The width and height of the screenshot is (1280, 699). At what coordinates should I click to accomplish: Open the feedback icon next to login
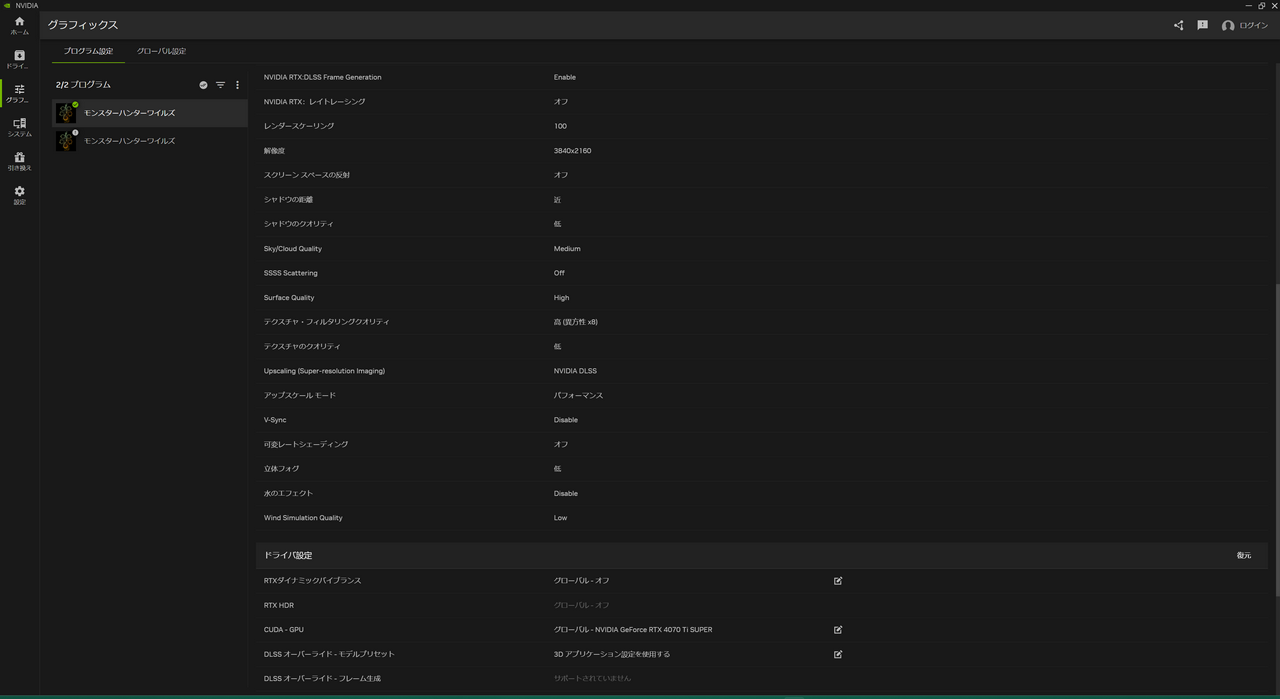click(x=1202, y=25)
